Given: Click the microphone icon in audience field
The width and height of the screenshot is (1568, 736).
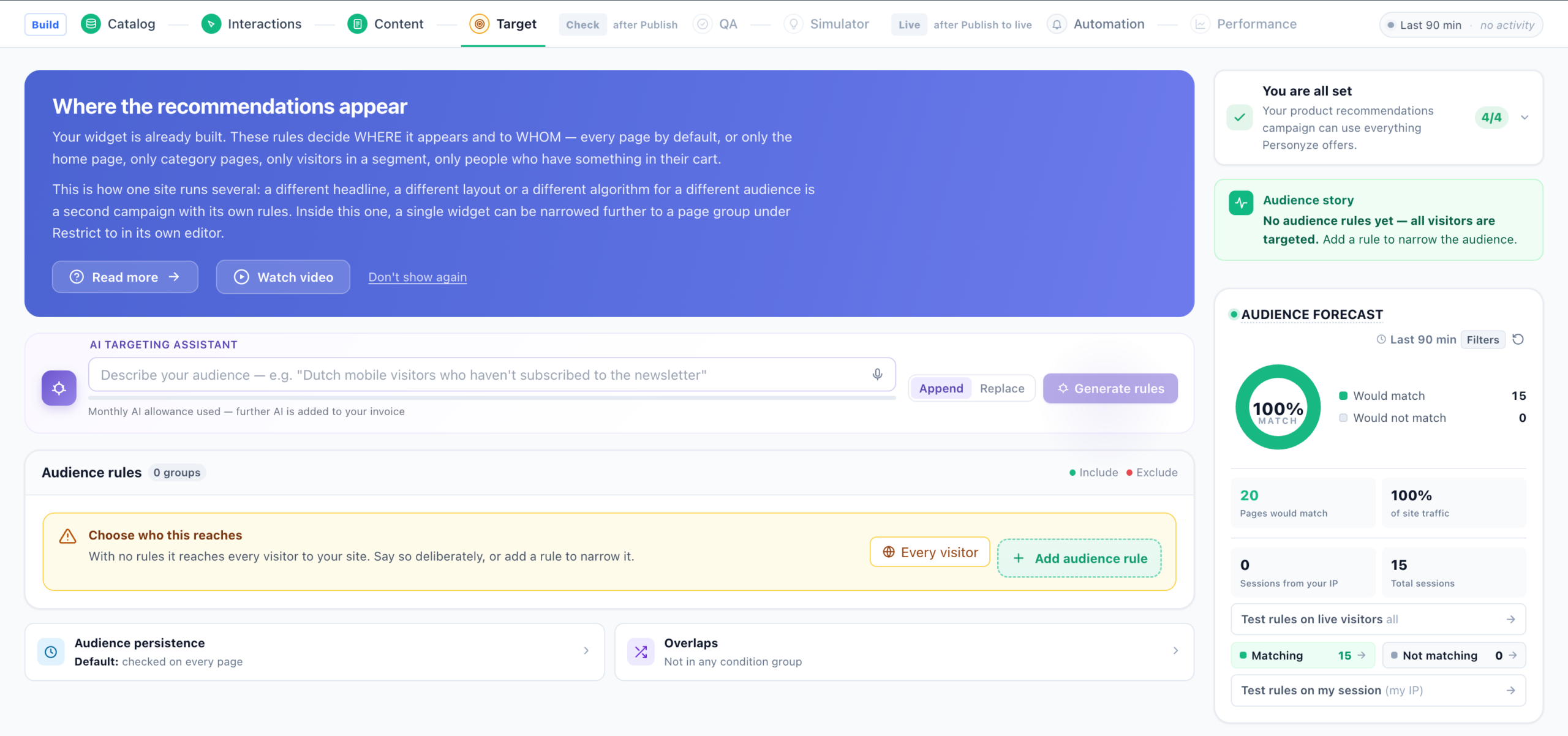Looking at the screenshot, I should (x=878, y=374).
